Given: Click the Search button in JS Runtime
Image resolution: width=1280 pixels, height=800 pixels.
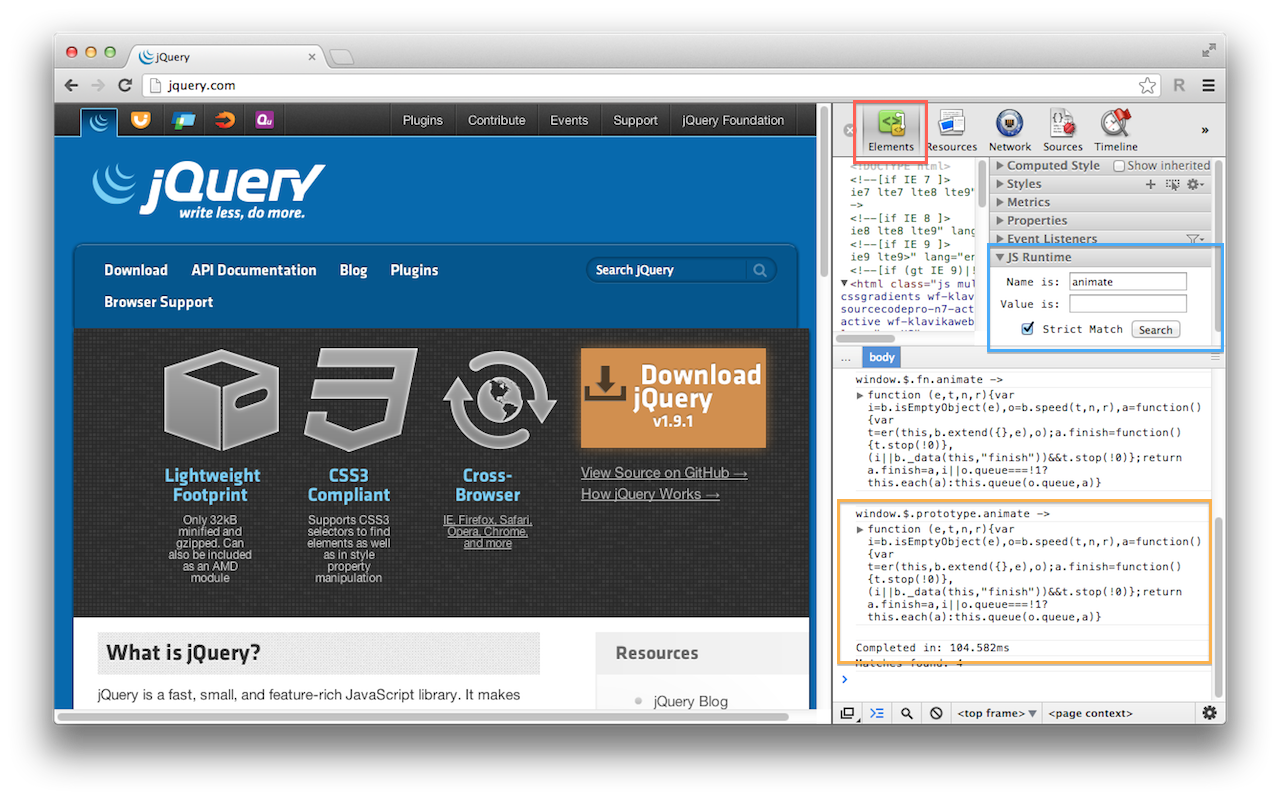Looking at the screenshot, I should (x=1155, y=330).
